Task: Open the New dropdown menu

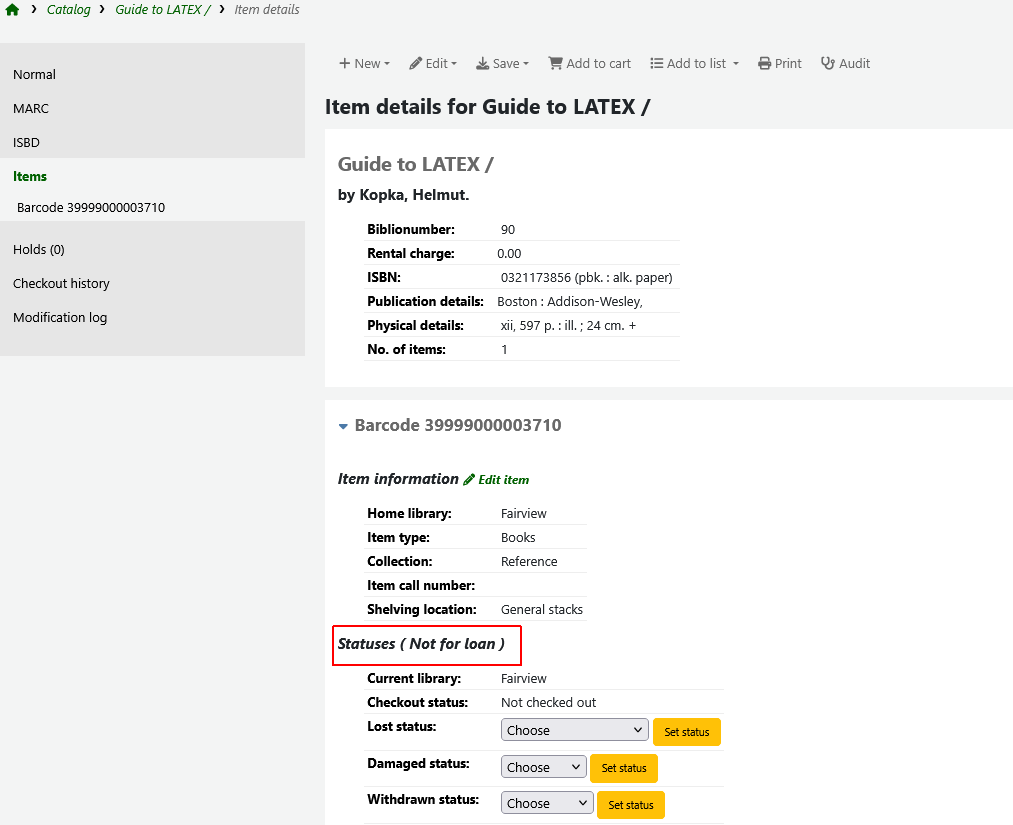Action: tap(364, 63)
